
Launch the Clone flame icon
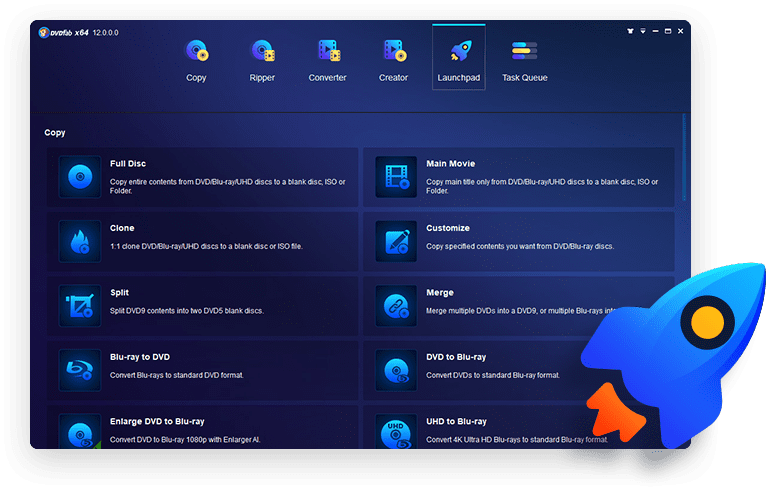tap(80, 241)
